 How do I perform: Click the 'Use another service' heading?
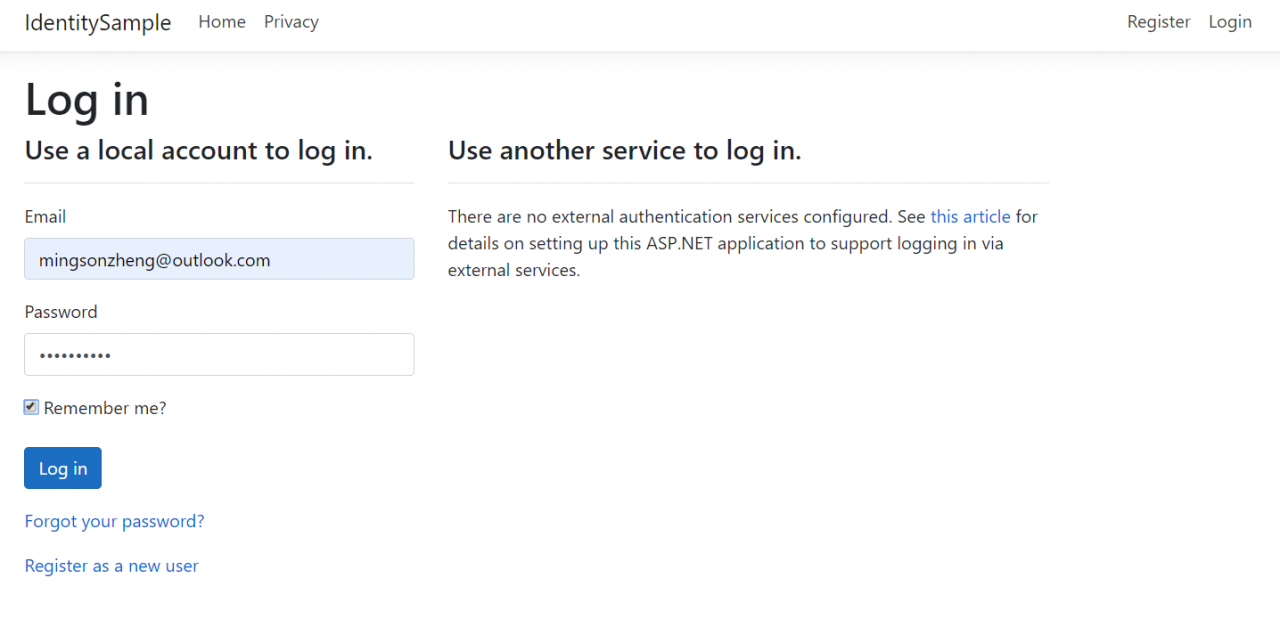click(624, 151)
